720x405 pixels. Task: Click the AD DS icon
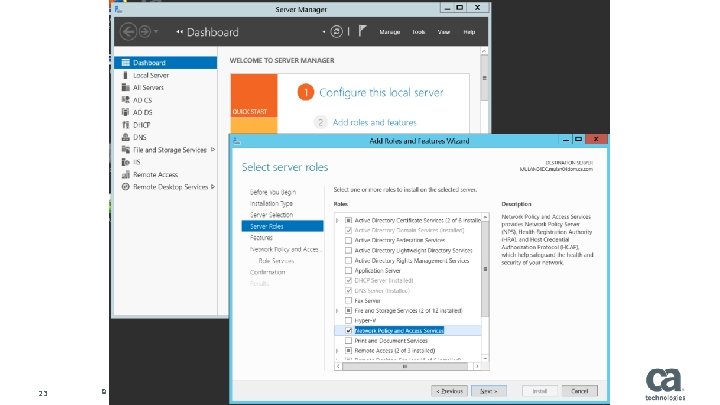pos(125,112)
